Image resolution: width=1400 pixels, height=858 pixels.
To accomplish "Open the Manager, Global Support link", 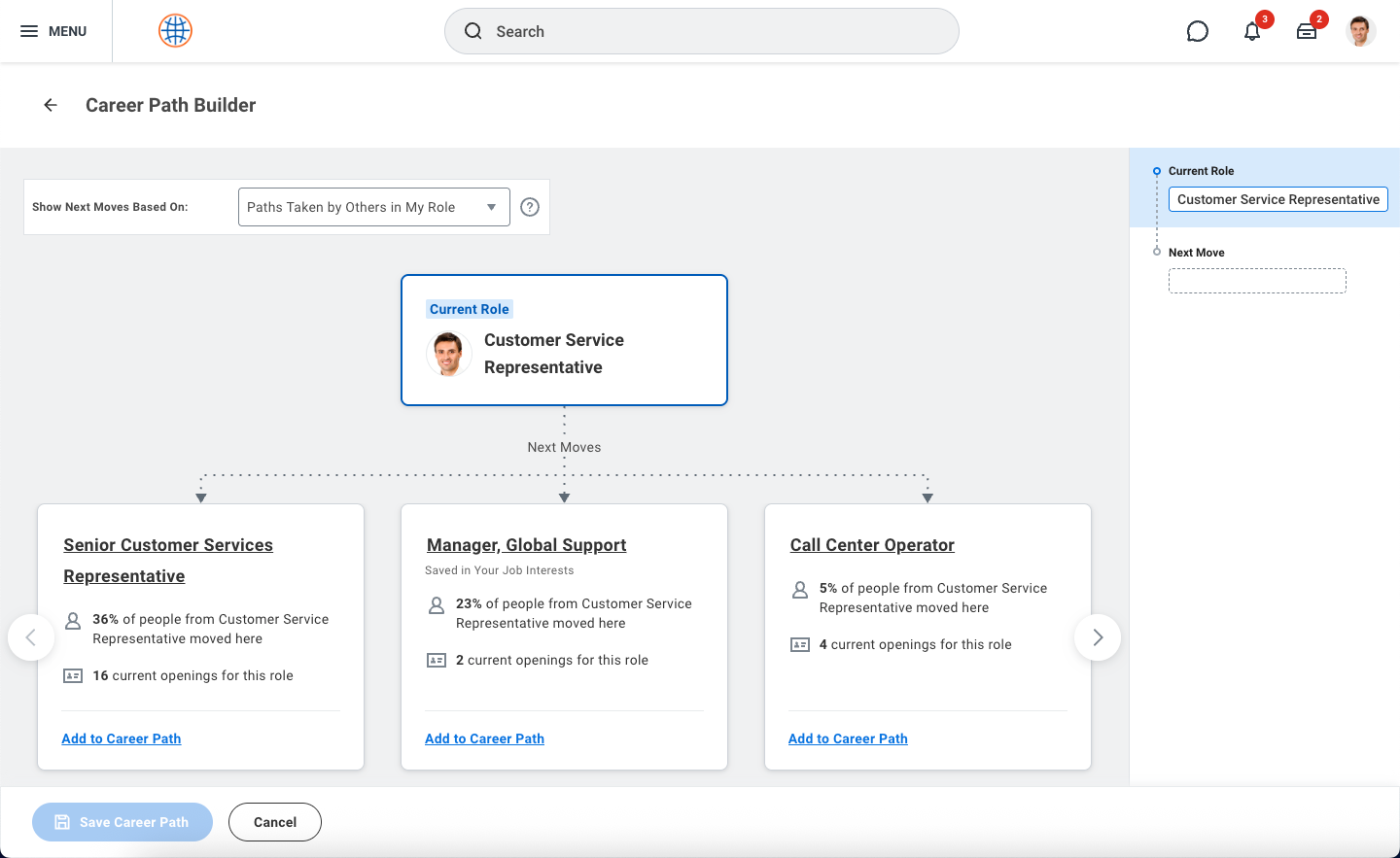I will click(526, 545).
